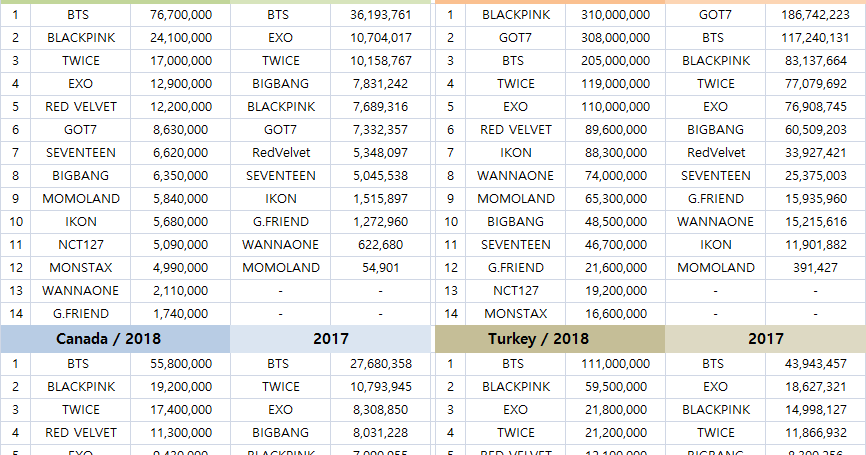Click the 88,300,000 value

(x=616, y=153)
